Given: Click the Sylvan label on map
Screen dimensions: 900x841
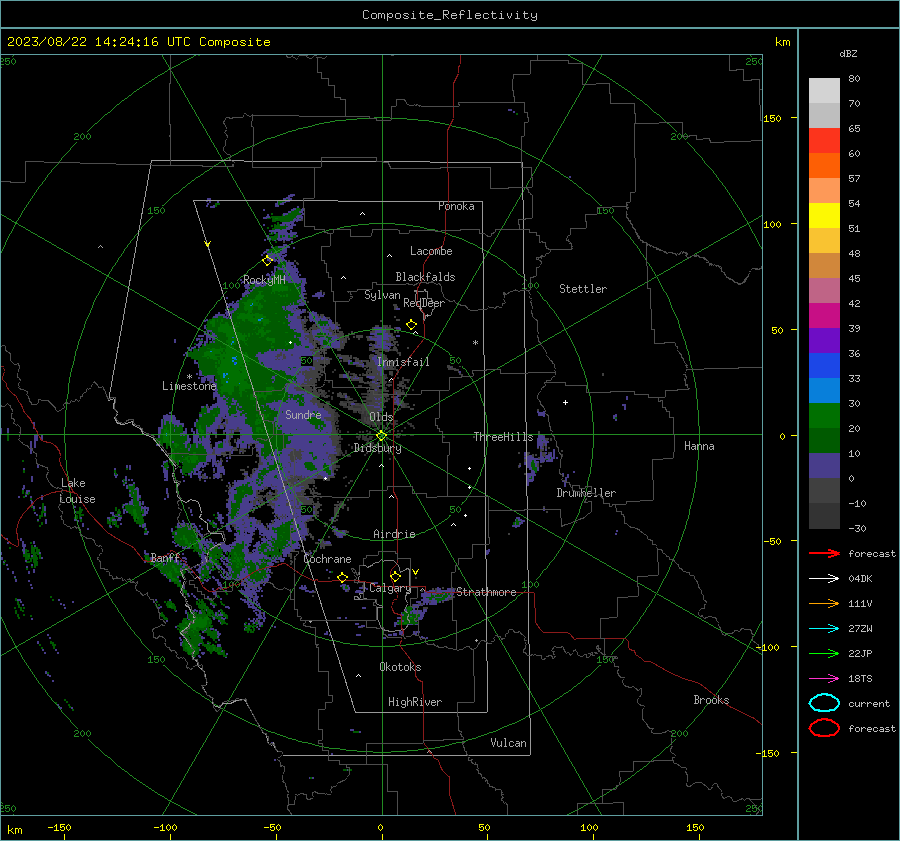Looking at the screenshot, I should point(382,295).
